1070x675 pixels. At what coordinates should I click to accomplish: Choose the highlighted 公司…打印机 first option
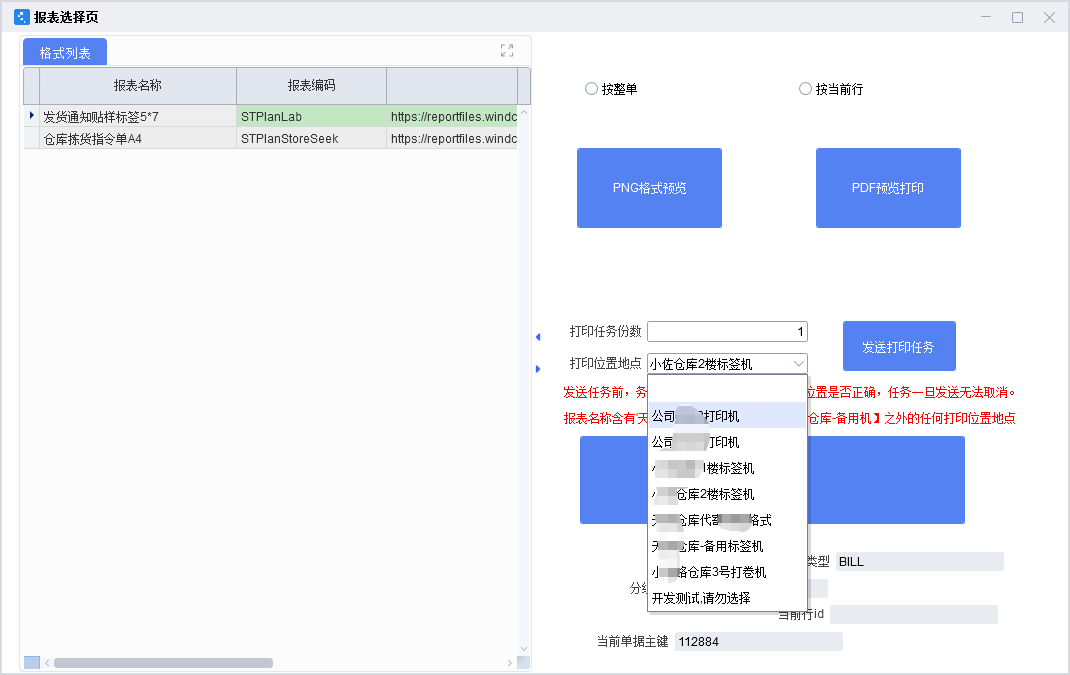[727, 416]
